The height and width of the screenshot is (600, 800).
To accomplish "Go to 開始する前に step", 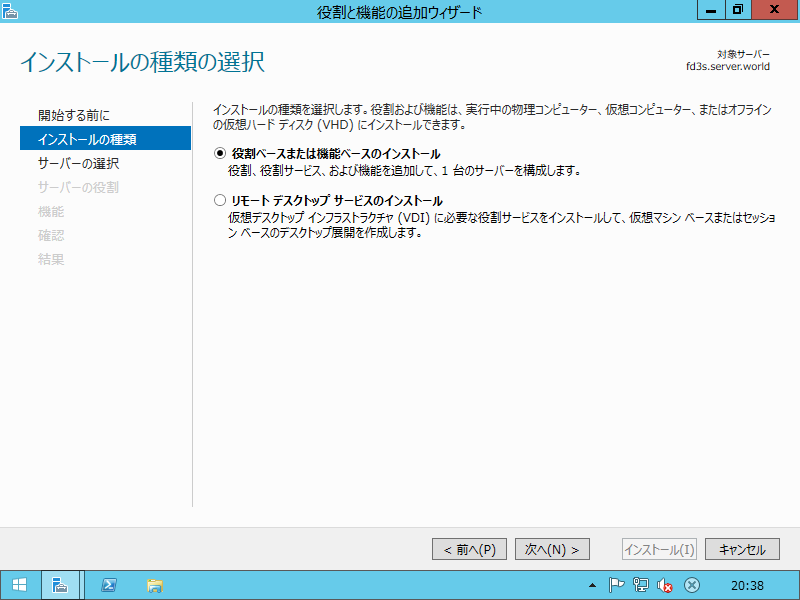I will pyautogui.click(x=74, y=115).
